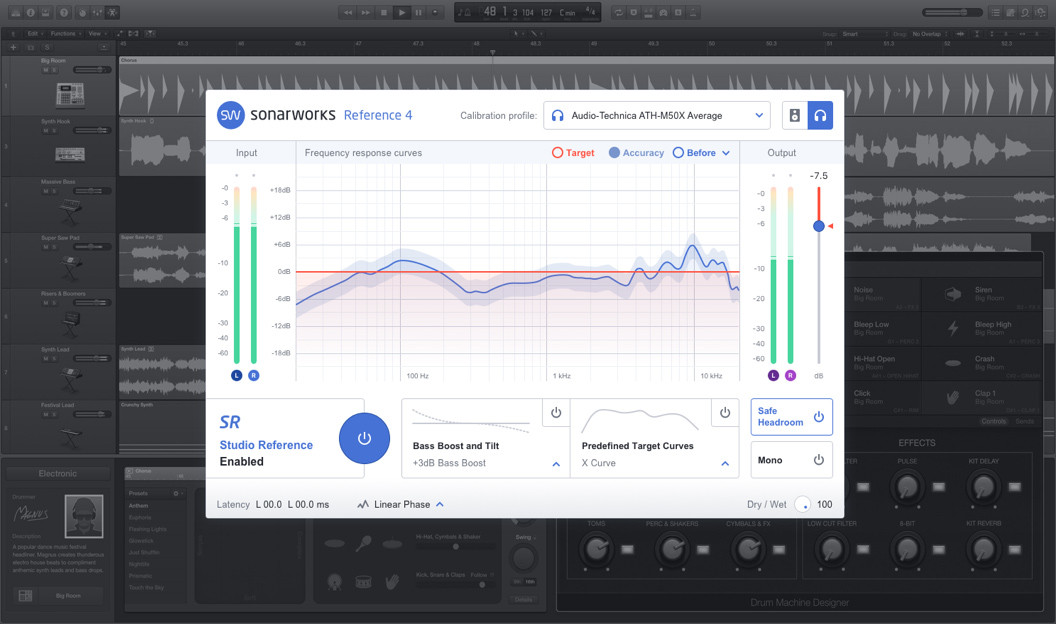The width and height of the screenshot is (1056, 624).
Task: Click the -7.5 output gain value
Action: (x=818, y=176)
